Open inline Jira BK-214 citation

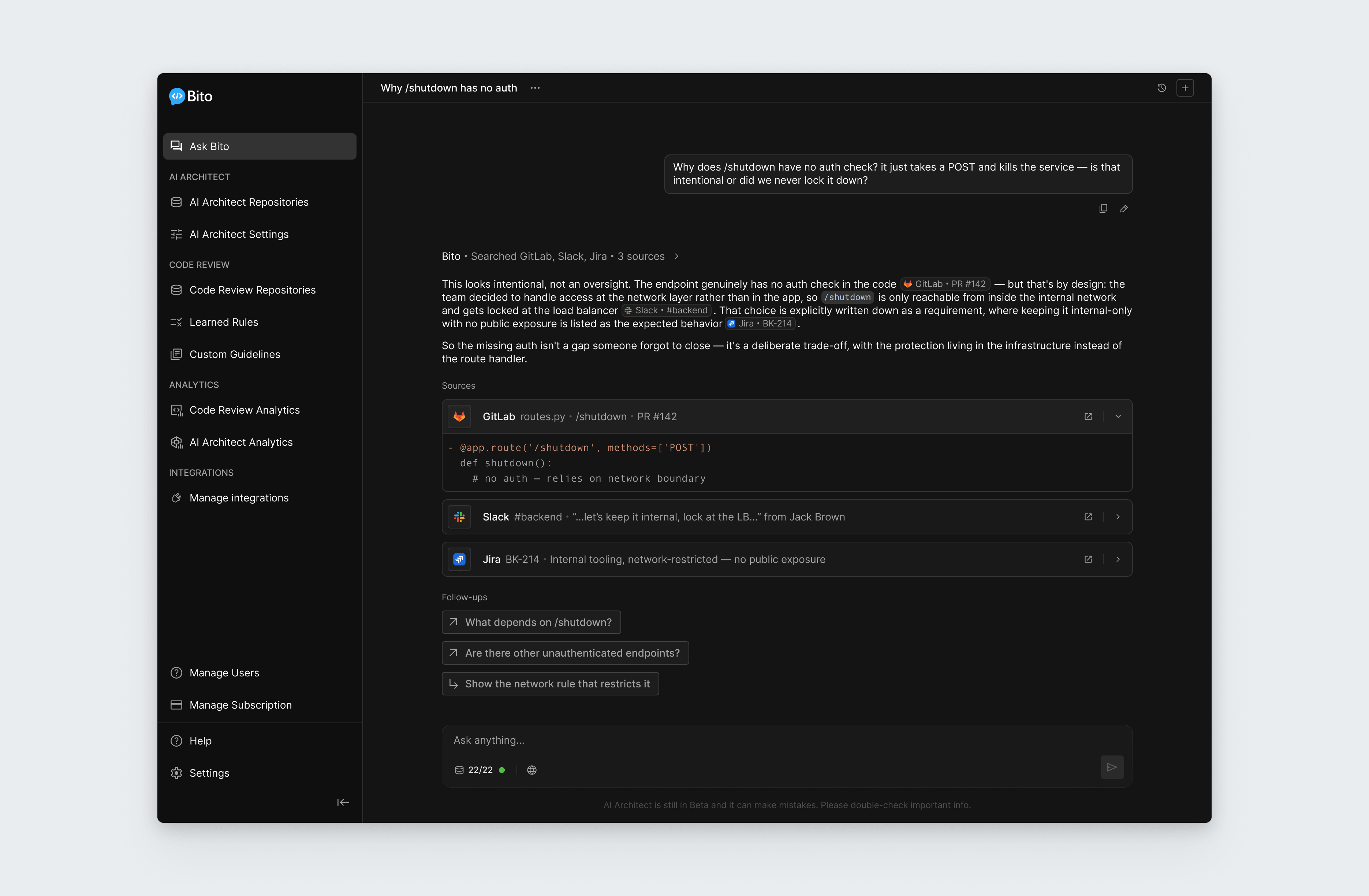[x=760, y=324]
